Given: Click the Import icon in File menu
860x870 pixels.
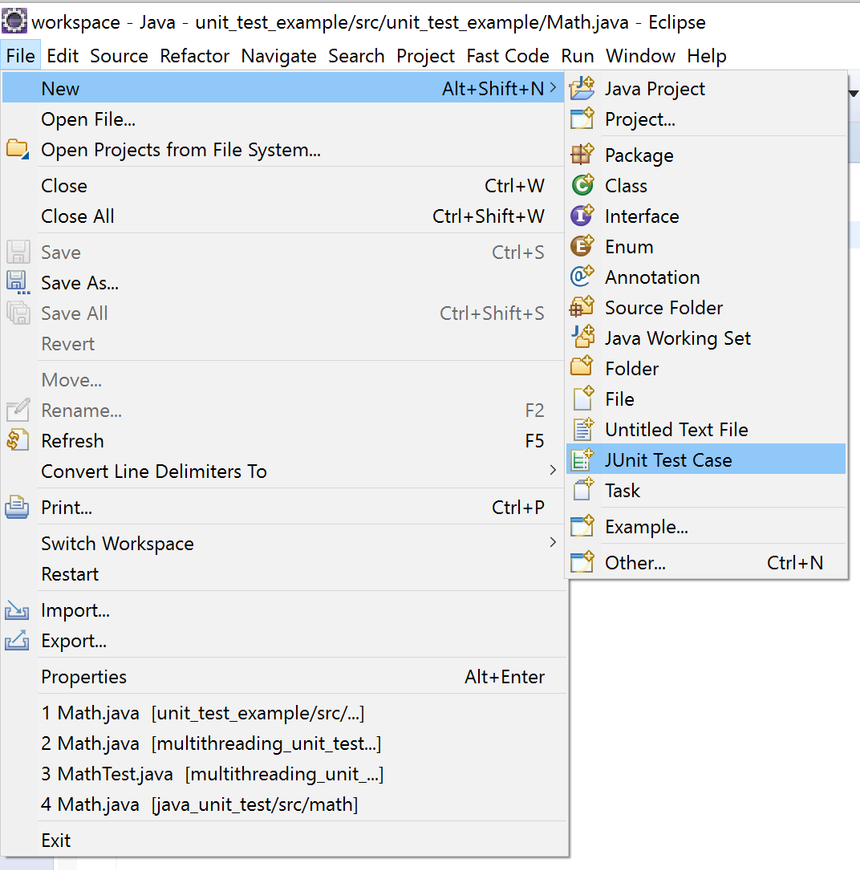Looking at the screenshot, I should click(17, 610).
